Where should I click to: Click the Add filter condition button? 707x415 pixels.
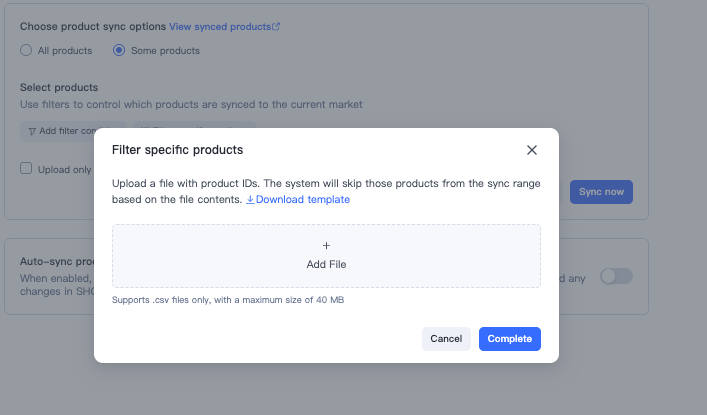point(73,131)
